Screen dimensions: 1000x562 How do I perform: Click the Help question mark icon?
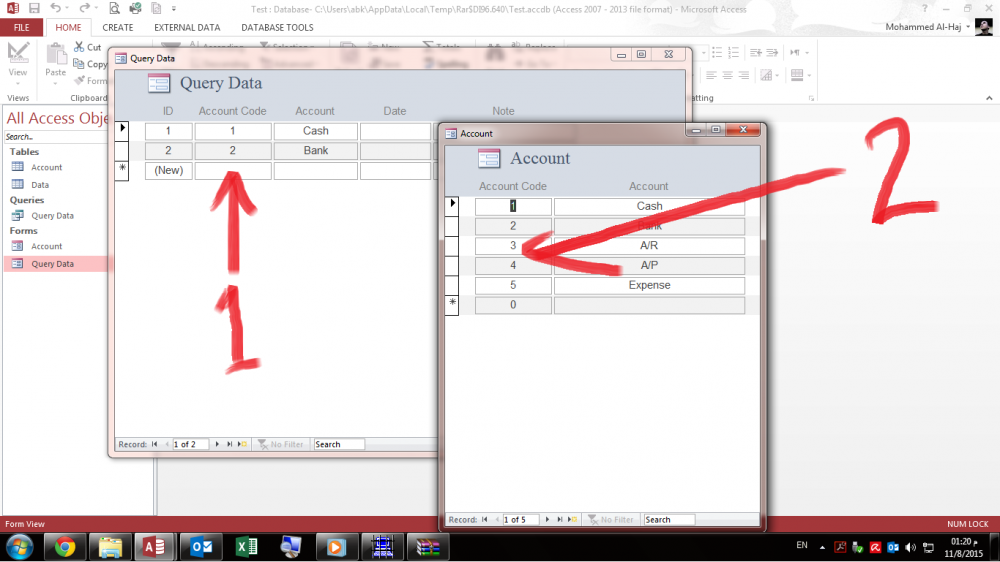click(925, 8)
